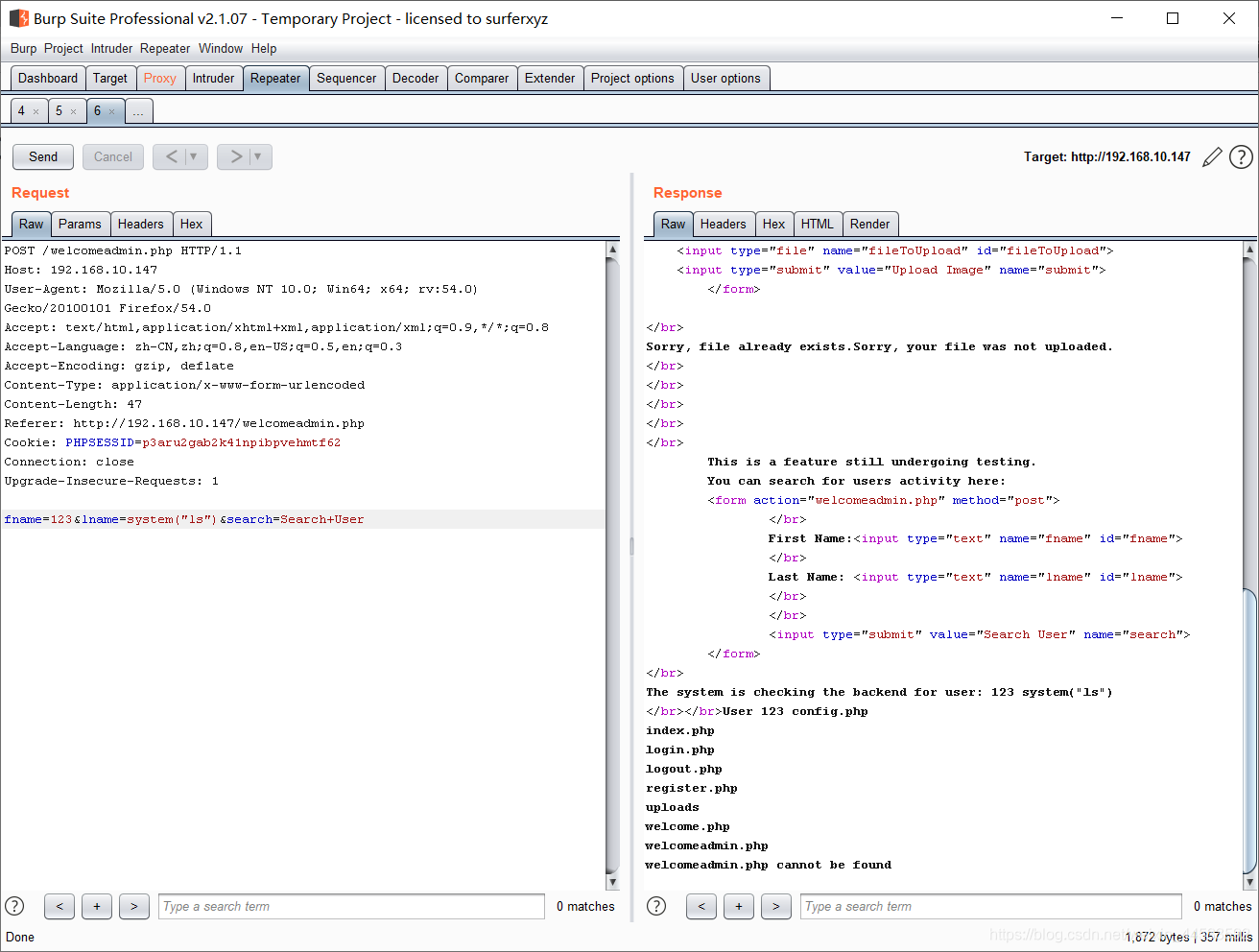Click response search term field
Viewport: 1259px width, 952px height.
(991, 906)
